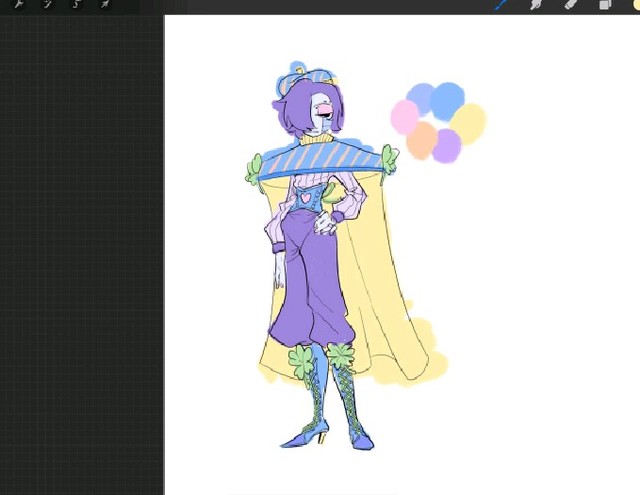640x495 pixels.
Task: Tap the bright blue paint blob on canvas
Action: click(x=447, y=98)
